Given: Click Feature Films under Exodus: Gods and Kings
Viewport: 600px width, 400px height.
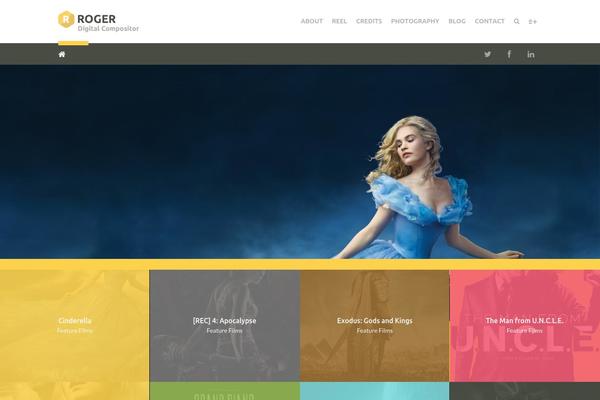Looking at the screenshot, I should [375, 331].
